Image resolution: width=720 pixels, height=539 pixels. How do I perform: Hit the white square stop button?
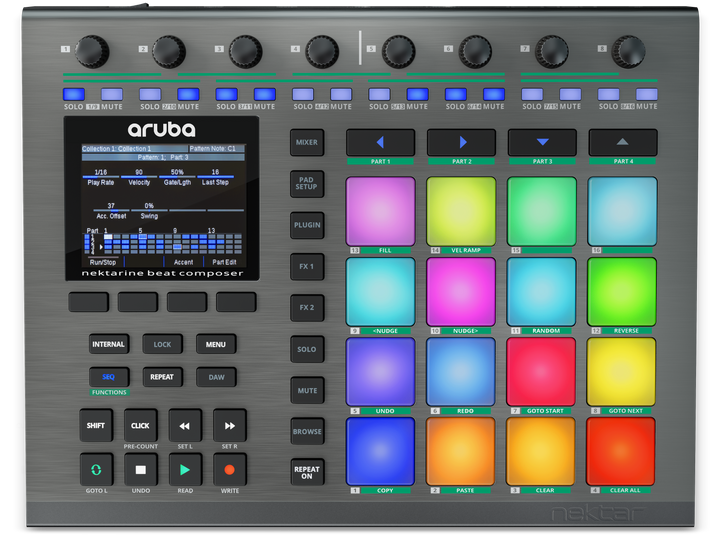click(x=141, y=469)
